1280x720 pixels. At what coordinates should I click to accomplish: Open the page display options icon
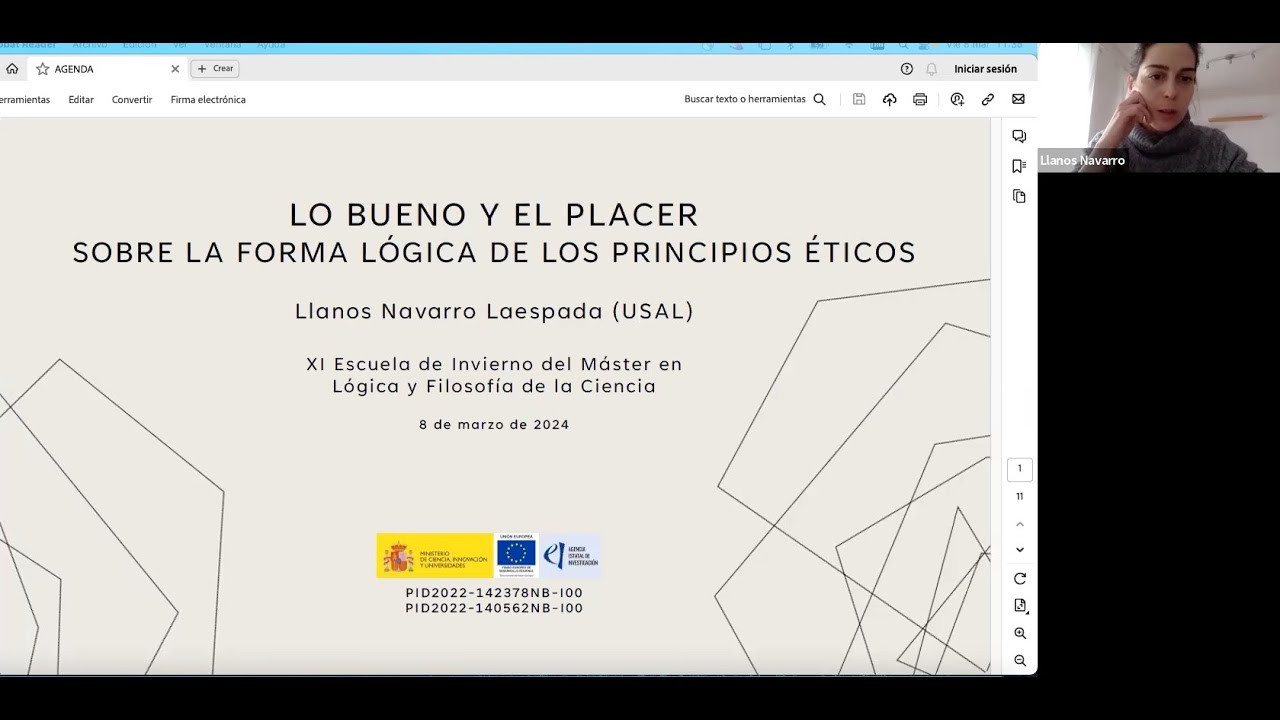(1020, 606)
